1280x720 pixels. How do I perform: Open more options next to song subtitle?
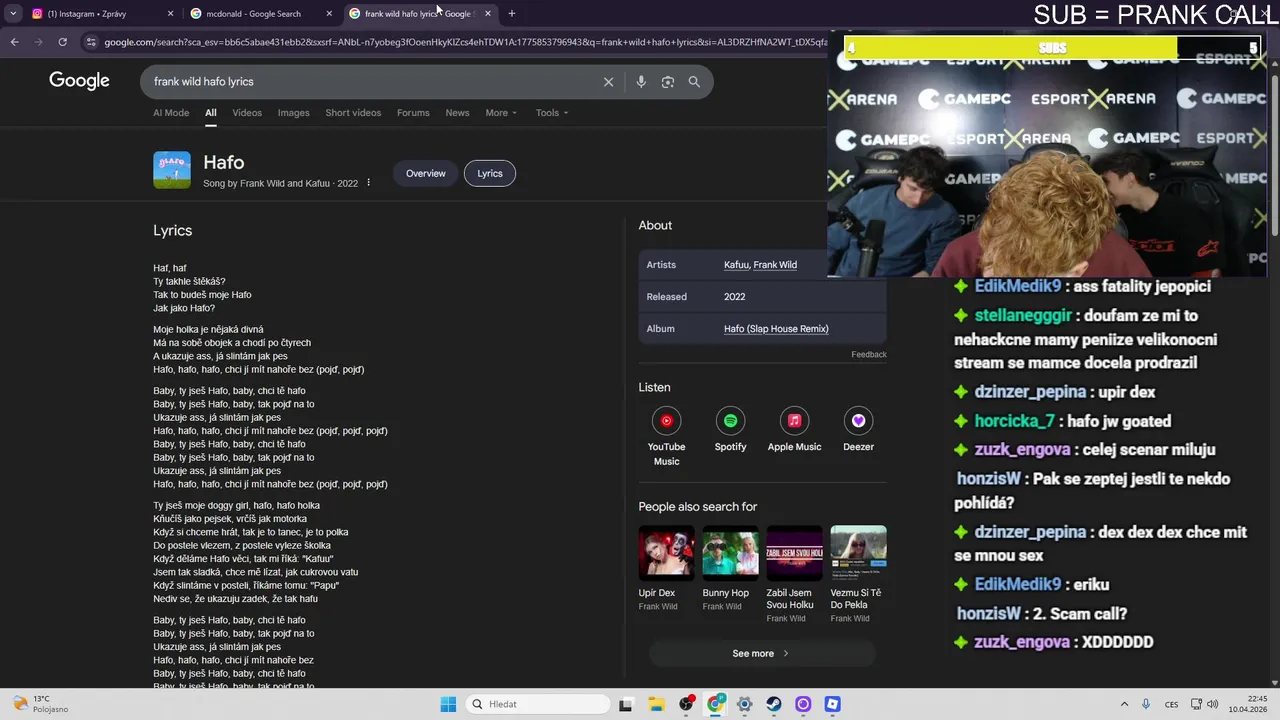click(x=368, y=183)
